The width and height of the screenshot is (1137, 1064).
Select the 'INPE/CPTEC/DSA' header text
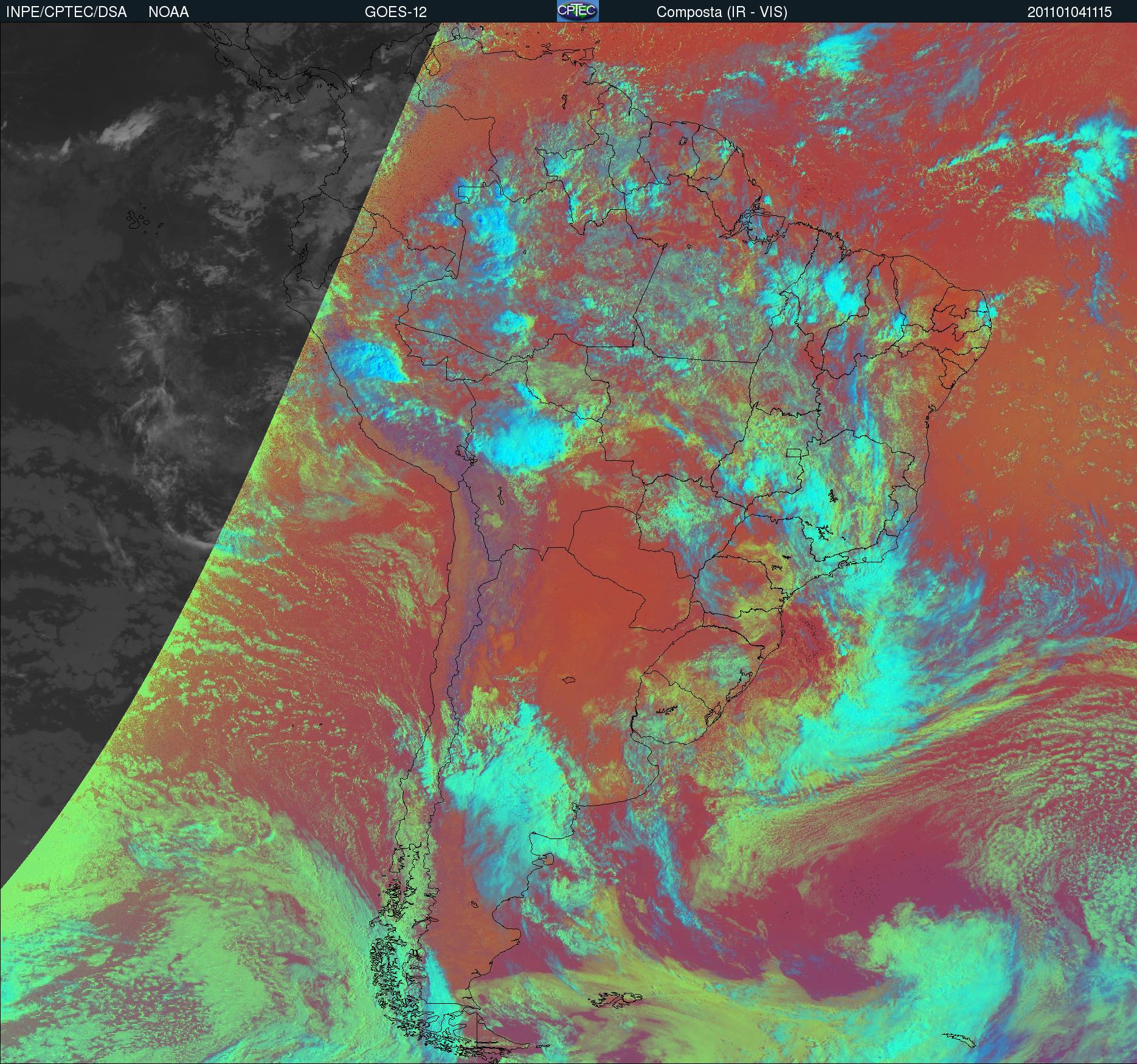67,12
